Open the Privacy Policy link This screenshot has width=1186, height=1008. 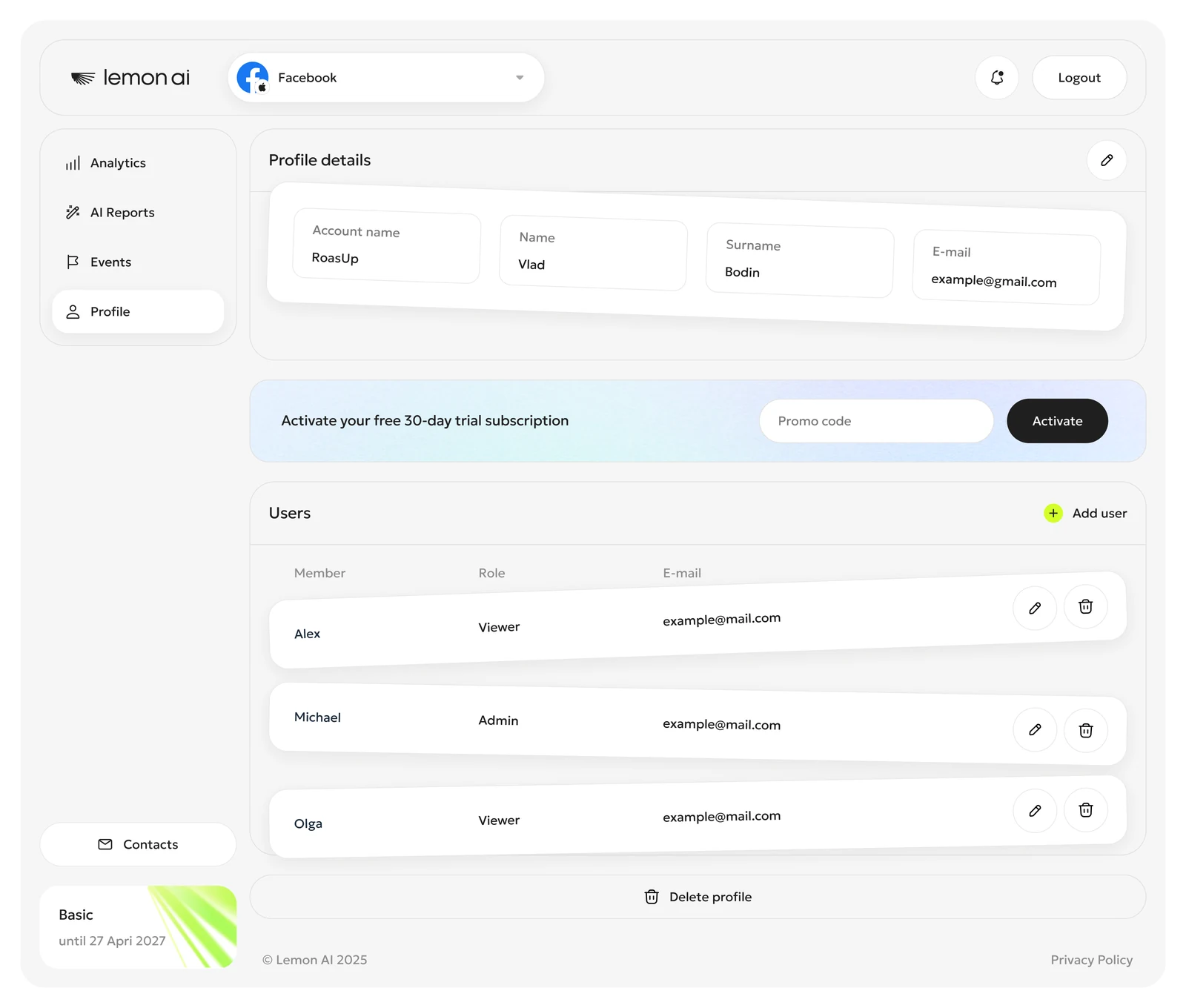coord(1091,960)
